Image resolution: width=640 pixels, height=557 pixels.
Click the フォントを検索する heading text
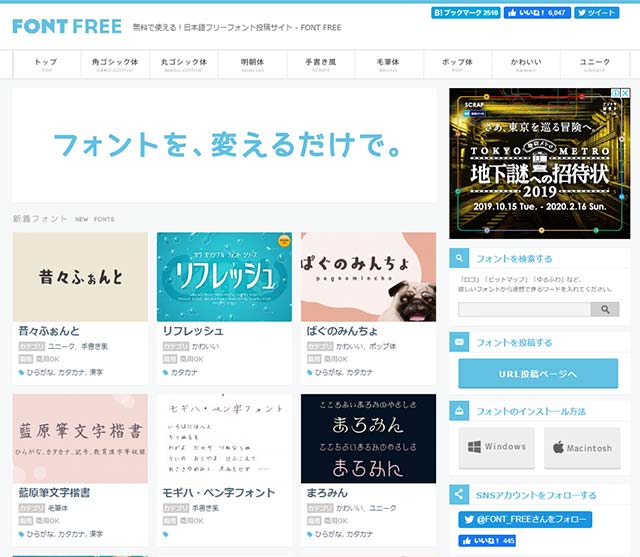click(x=514, y=258)
